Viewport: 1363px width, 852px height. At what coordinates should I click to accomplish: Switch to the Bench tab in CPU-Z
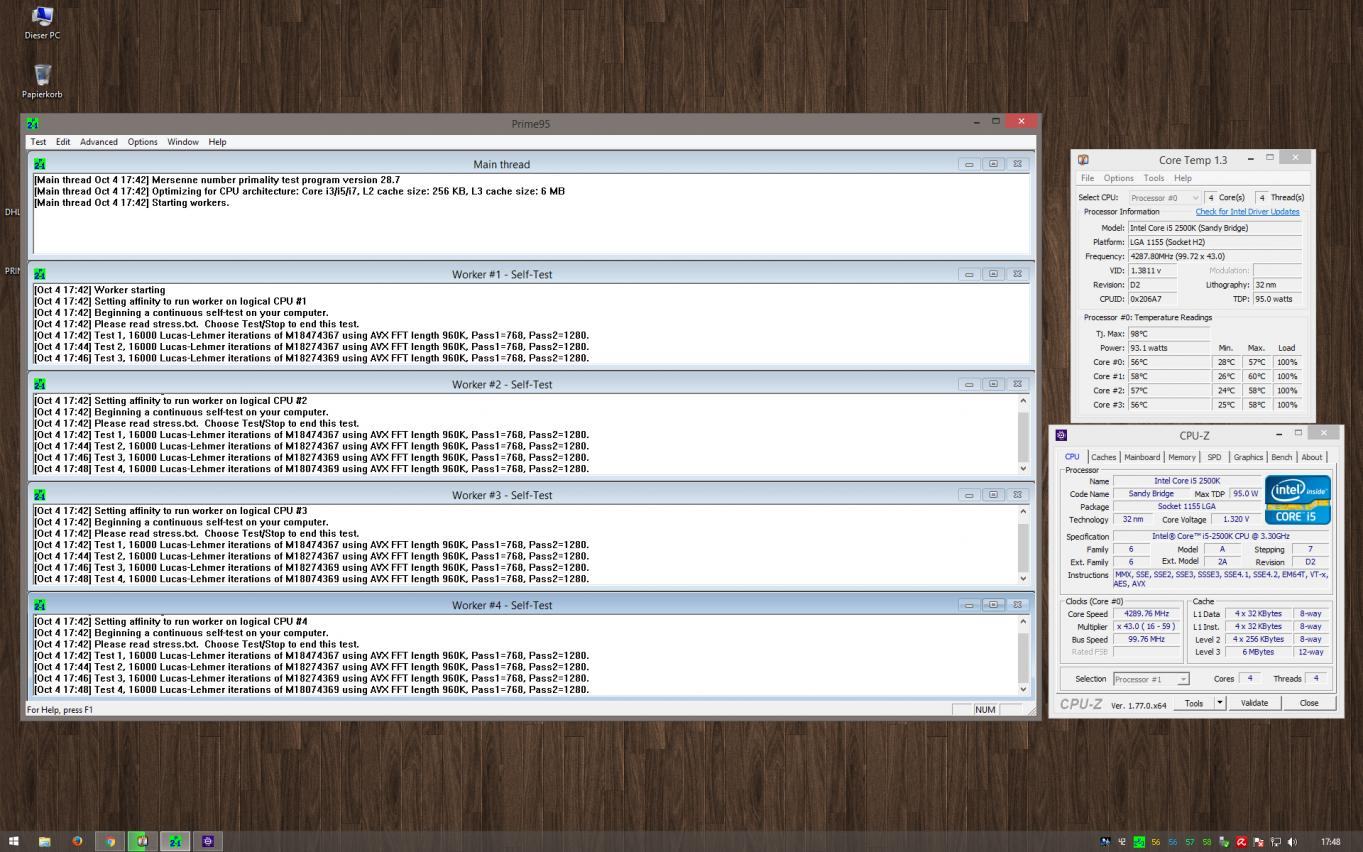coord(1281,457)
